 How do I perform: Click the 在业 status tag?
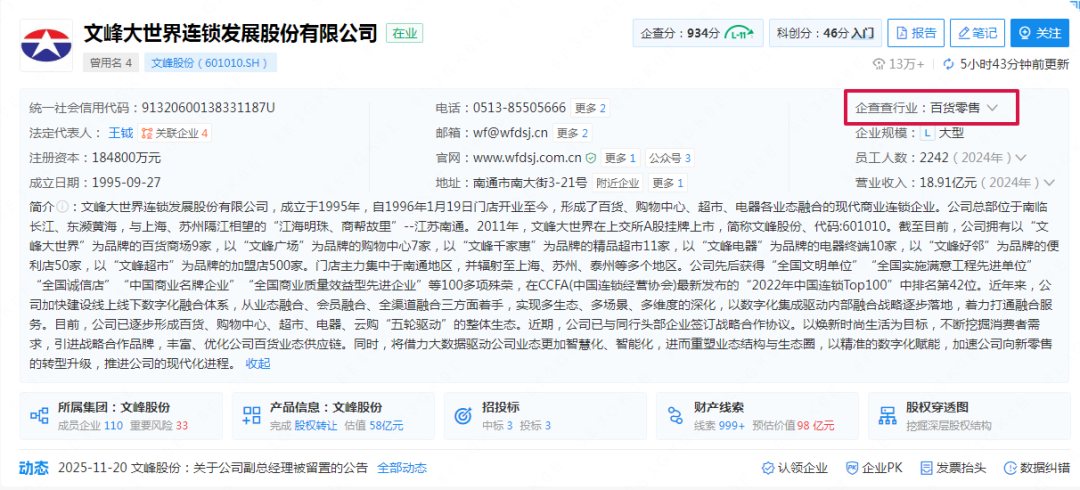404,33
